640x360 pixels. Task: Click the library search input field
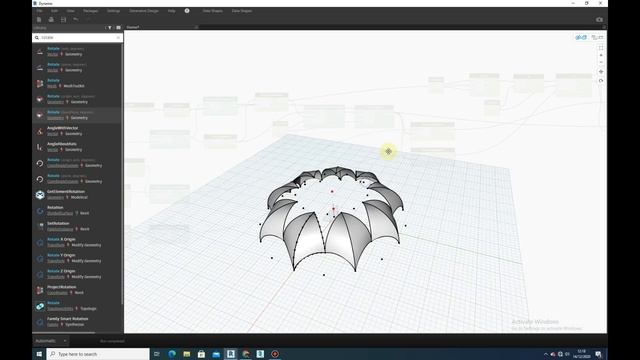(78, 38)
